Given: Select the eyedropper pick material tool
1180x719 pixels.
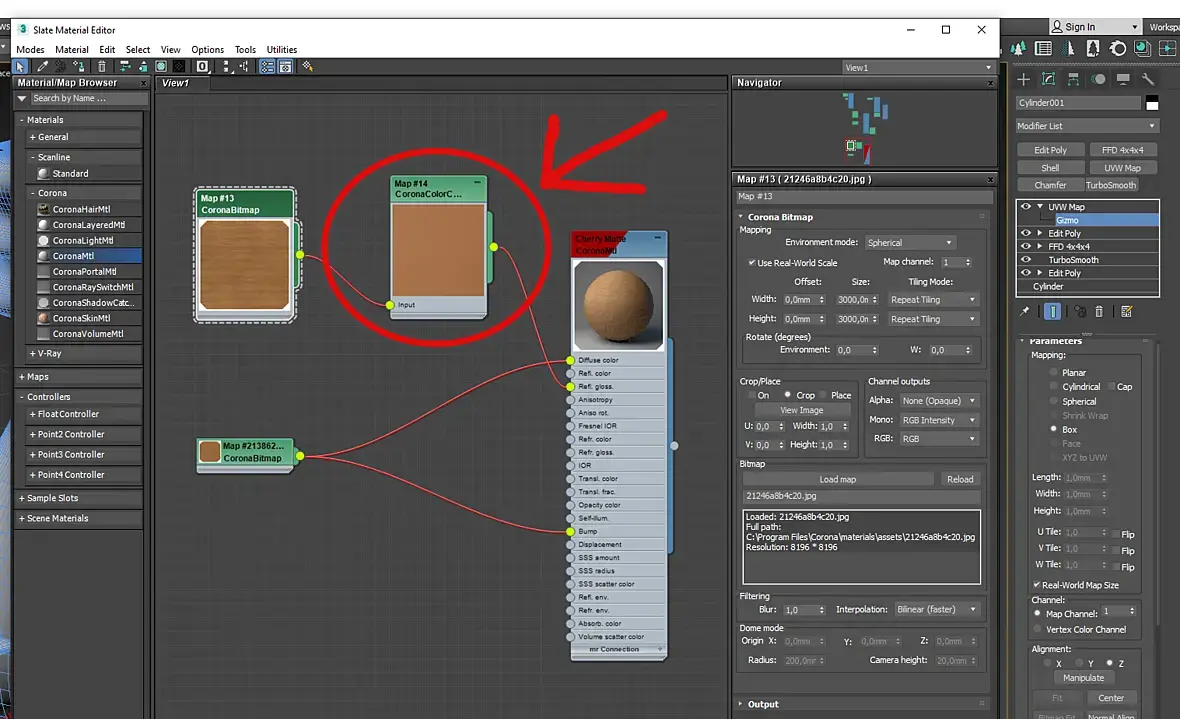Looking at the screenshot, I should [43, 67].
